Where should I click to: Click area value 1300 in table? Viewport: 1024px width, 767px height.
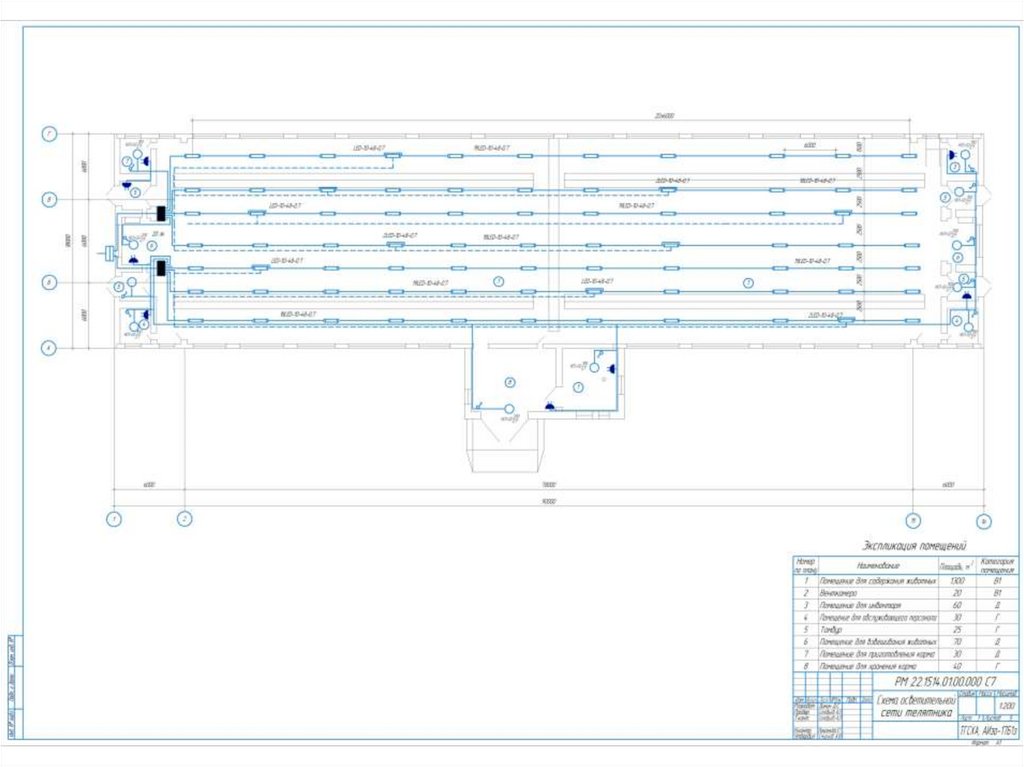tap(957, 581)
